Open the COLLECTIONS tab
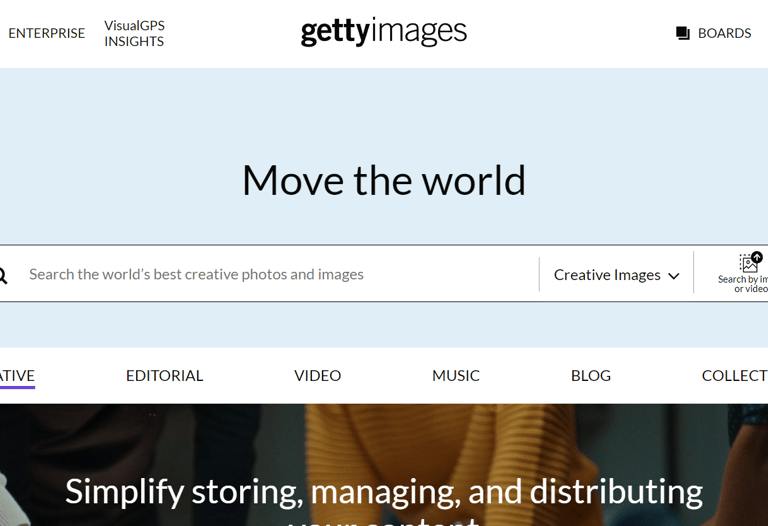This screenshot has height=526, width=768. (x=735, y=376)
